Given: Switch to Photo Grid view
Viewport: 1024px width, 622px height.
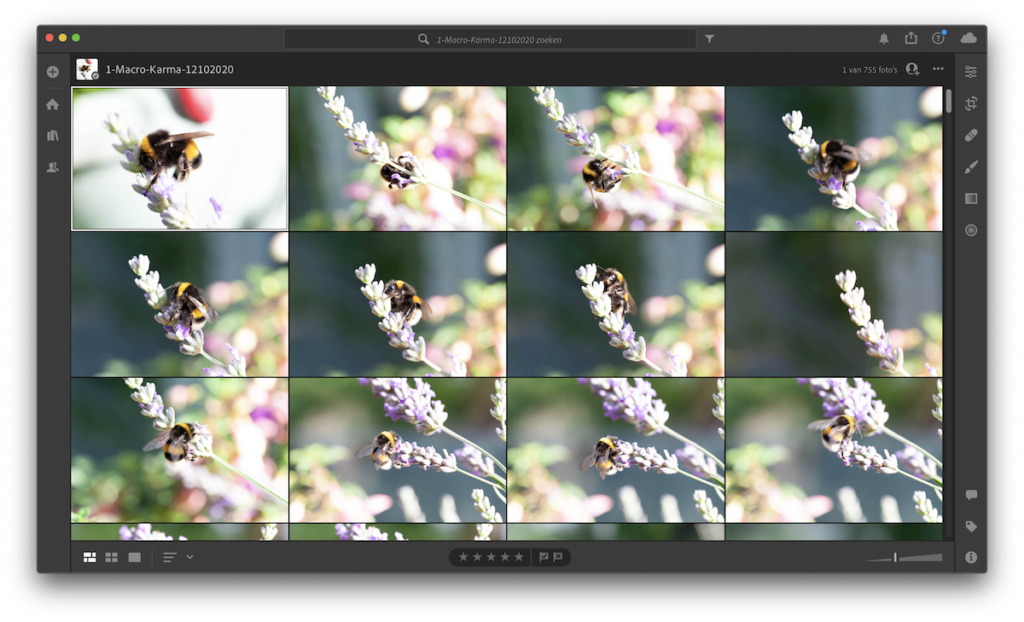Looking at the screenshot, I should pos(90,557).
